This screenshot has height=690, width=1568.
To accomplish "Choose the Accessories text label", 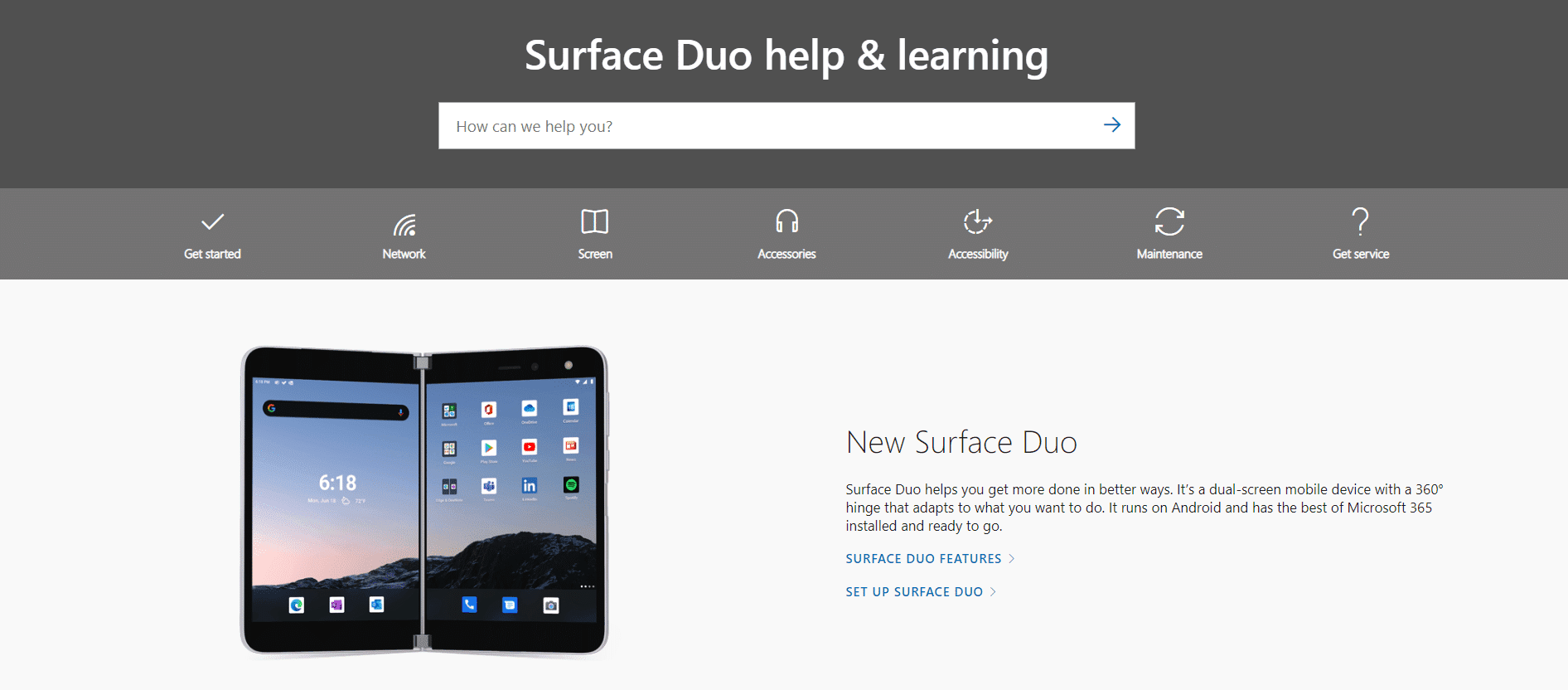I will 786,254.
